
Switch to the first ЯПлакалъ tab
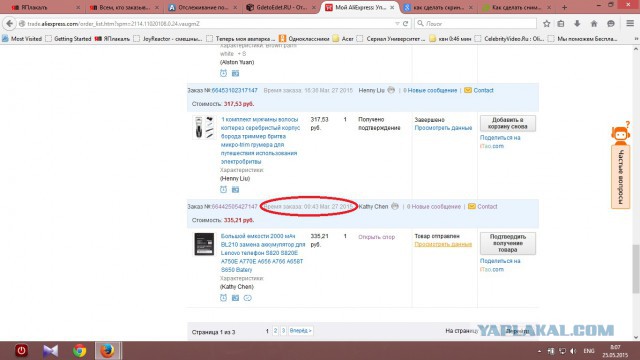point(43,7)
